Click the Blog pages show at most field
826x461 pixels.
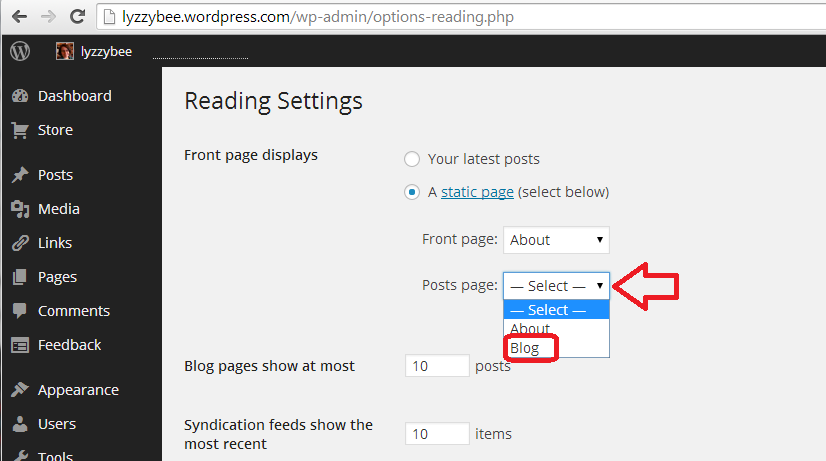(x=437, y=366)
